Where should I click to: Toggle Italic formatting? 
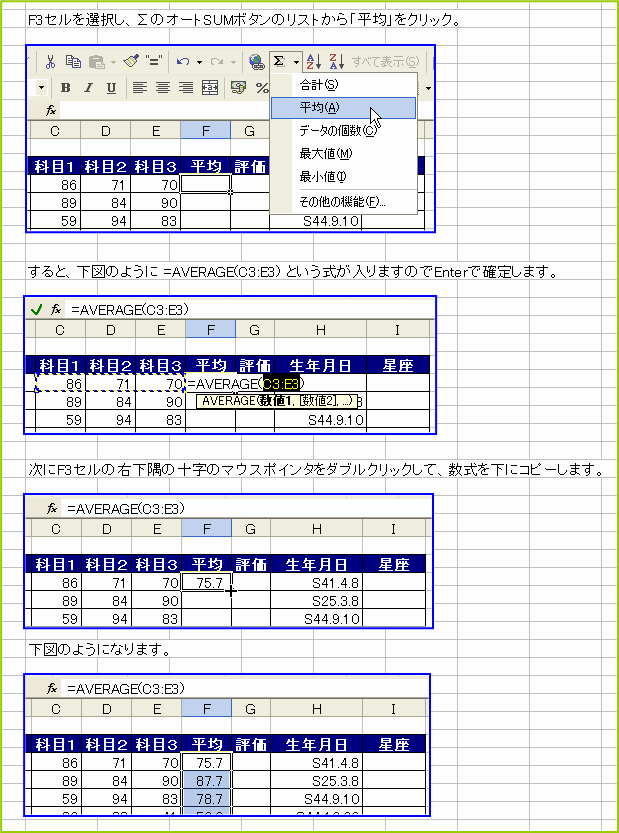(x=89, y=88)
